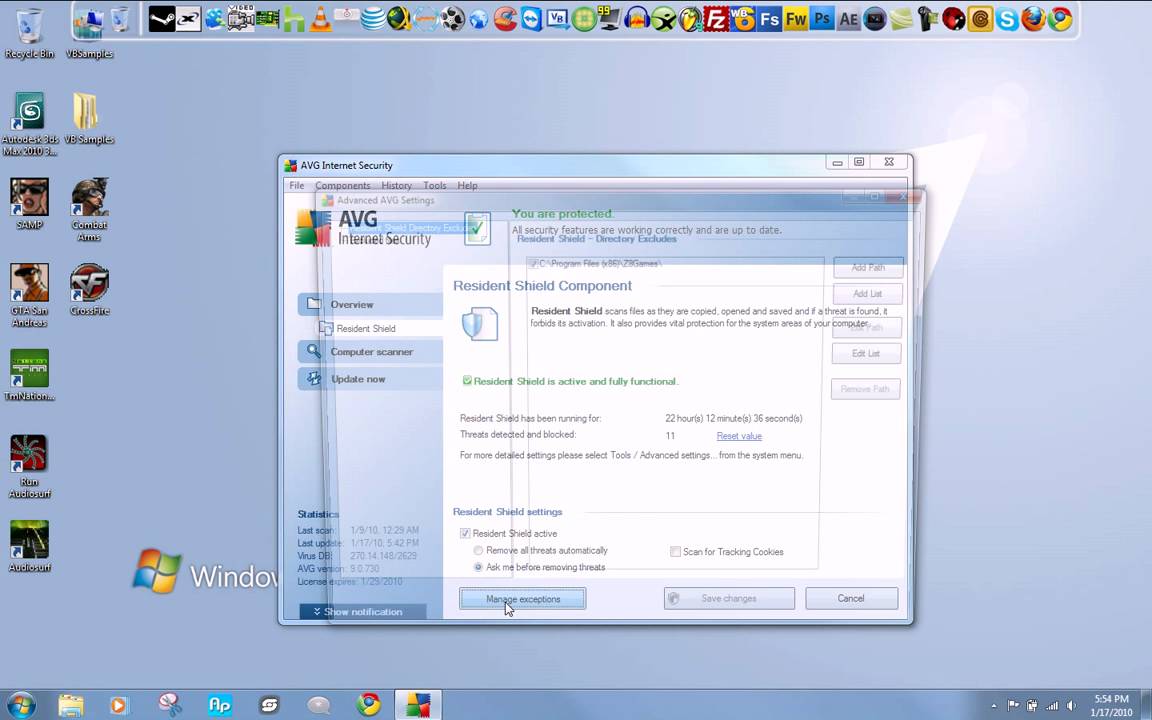The height and width of the screenshot is (720, 1152).
Task: Click 'You are protected.' status text
Action: coord(562,214)
